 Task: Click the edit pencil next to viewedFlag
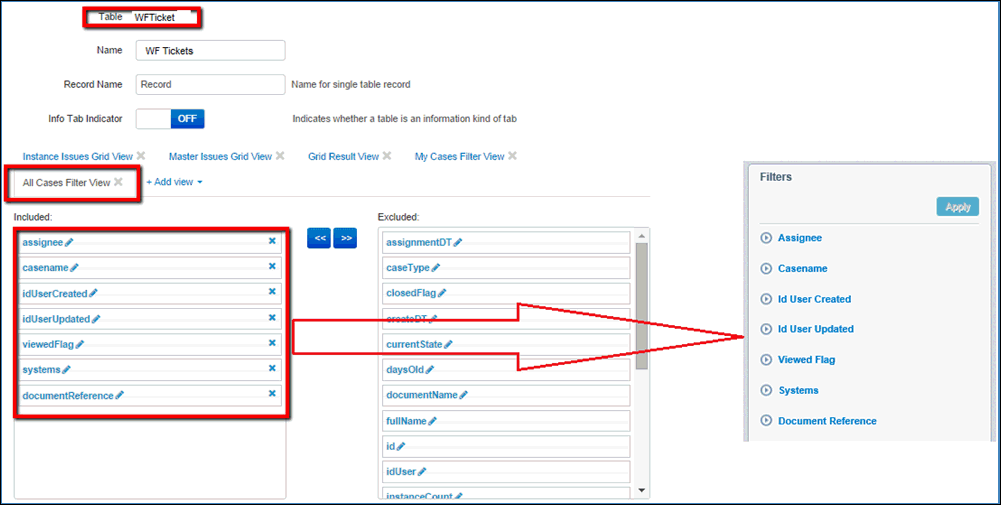tap(80, 344)
